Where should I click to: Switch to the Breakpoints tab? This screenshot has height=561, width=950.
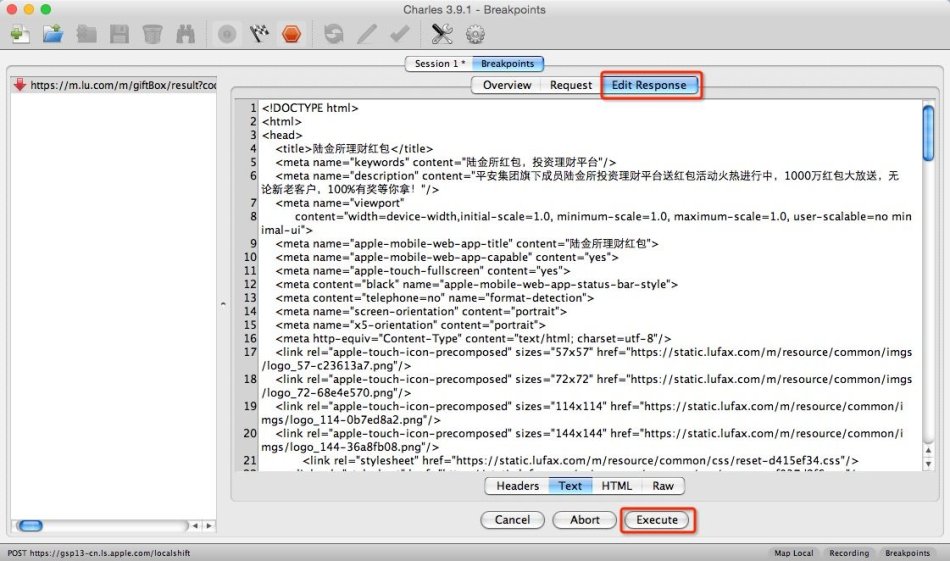click(508, 64)
